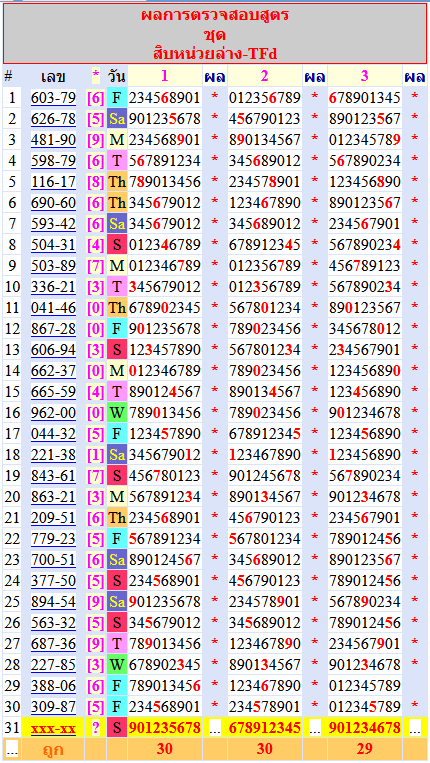Open the 309-87 number link
Viewport: 430px width, 763px height.
point(54,707)
